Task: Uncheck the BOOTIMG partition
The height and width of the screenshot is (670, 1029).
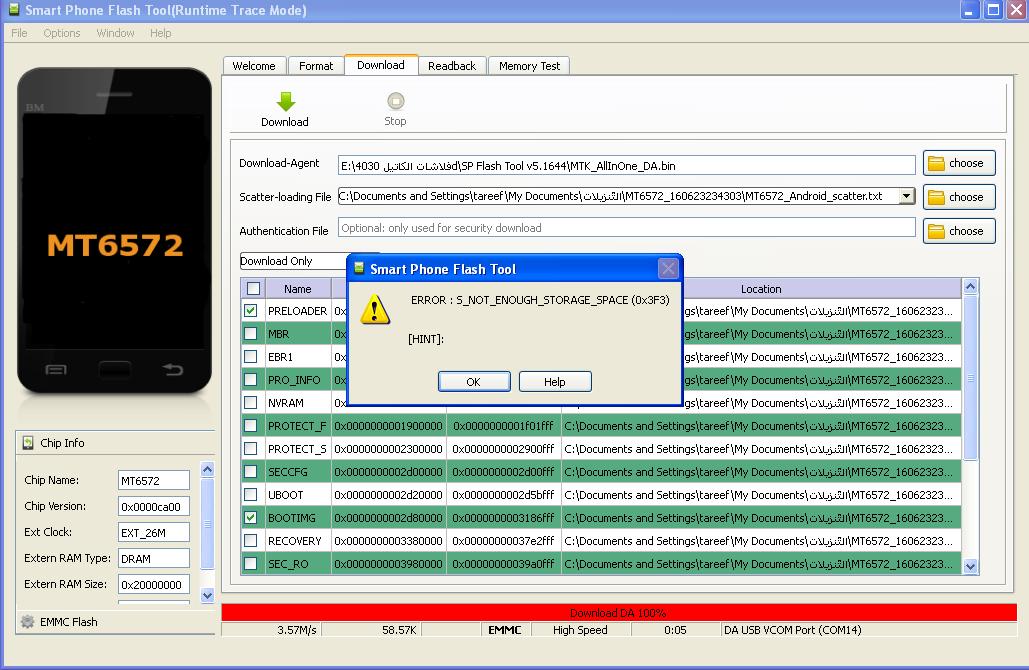Action: (251, 517)
